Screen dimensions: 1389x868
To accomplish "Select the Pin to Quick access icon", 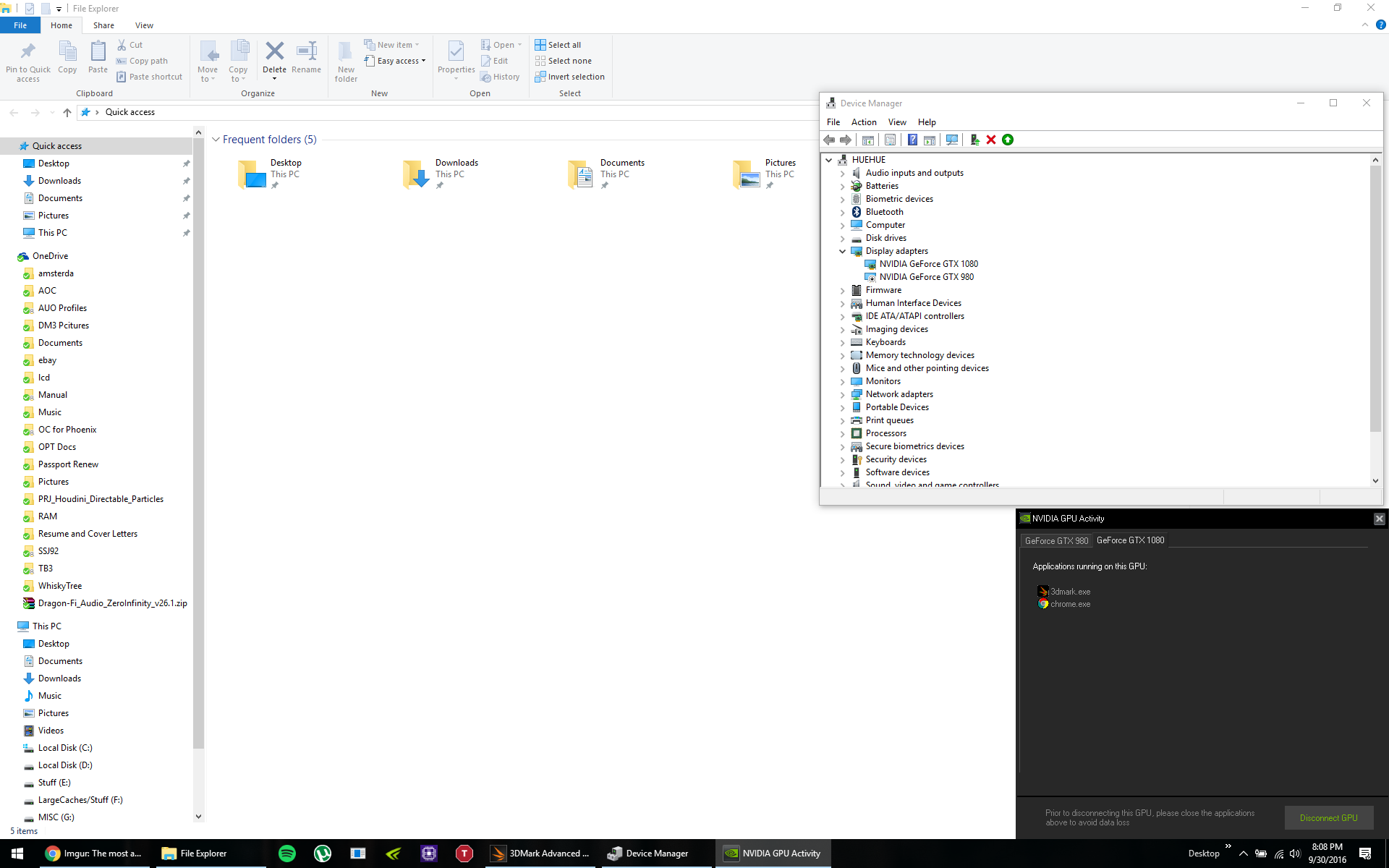I will (x=27, y=53).
